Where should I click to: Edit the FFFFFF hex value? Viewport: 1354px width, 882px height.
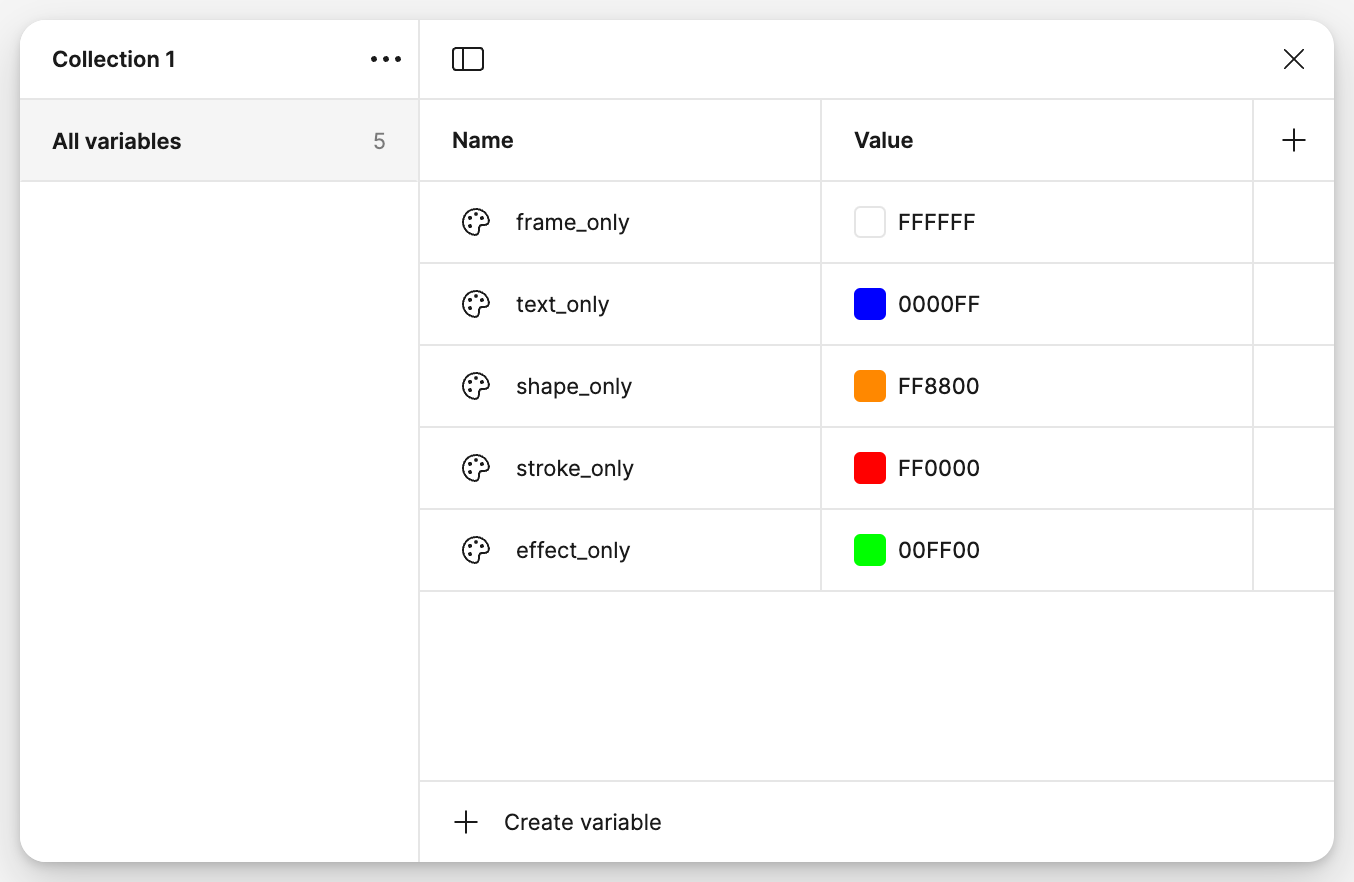click(937, 222)
